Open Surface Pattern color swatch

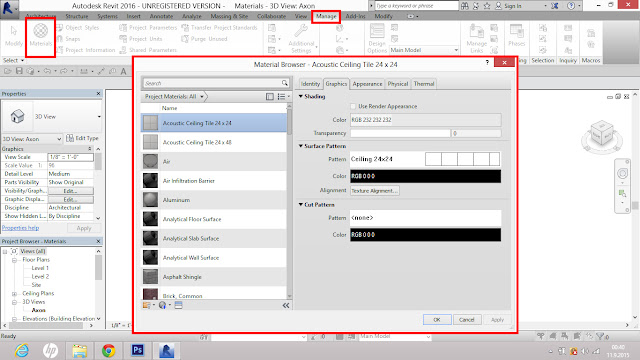425,176
